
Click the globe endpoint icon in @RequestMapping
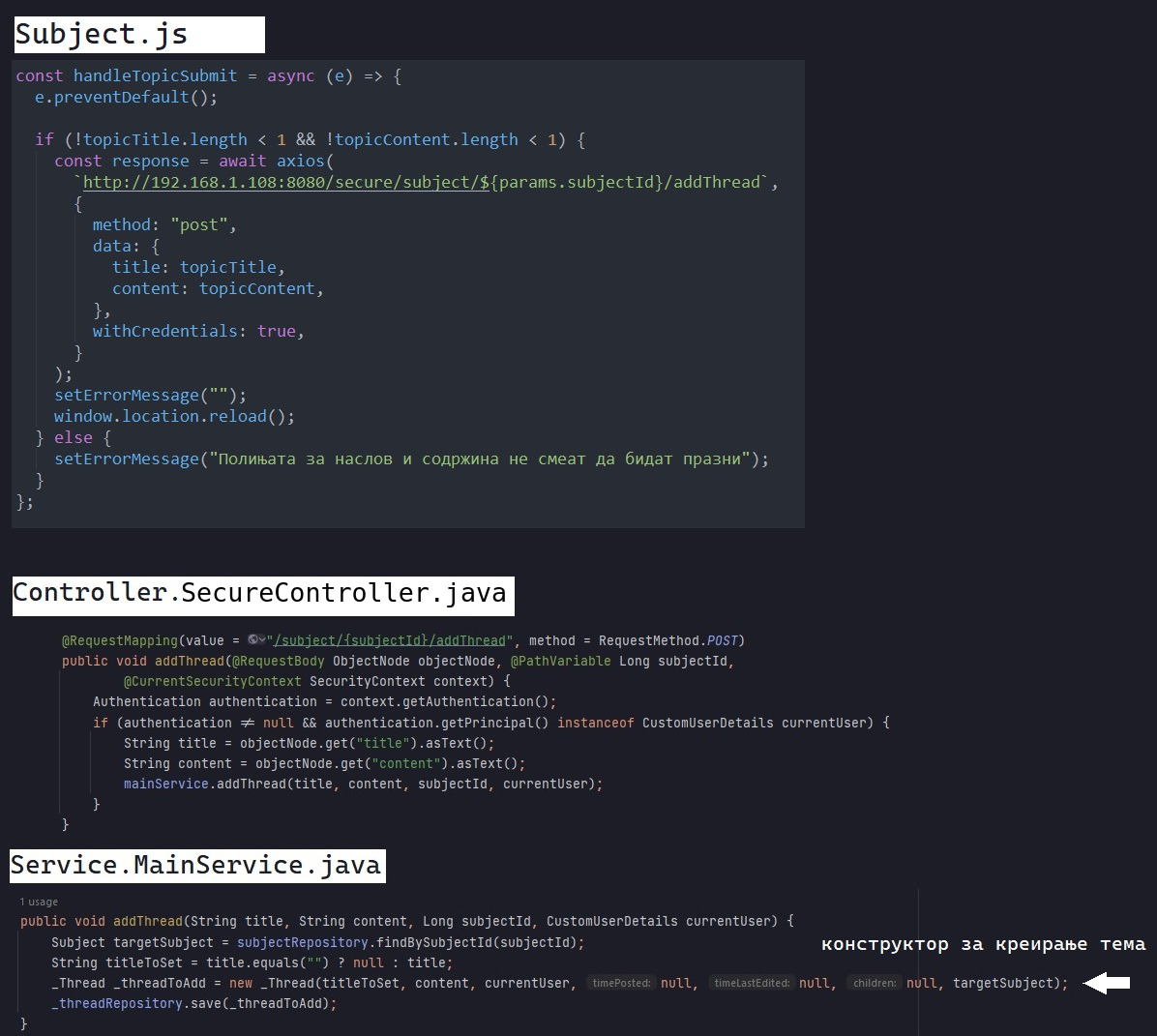(253, 640)
